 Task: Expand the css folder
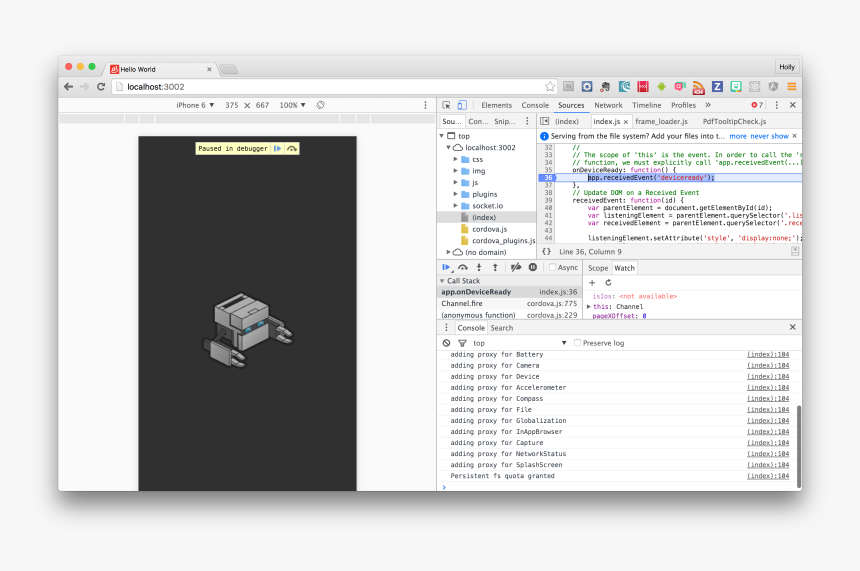(x=455, y=159)
